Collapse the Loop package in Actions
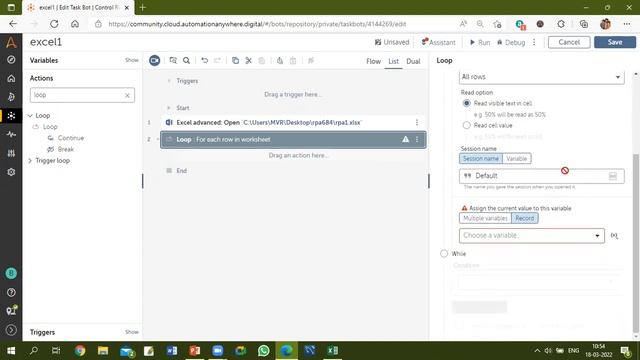Viewport: 640px width, 360px height. pyautogui.click(x=30, y=116)
